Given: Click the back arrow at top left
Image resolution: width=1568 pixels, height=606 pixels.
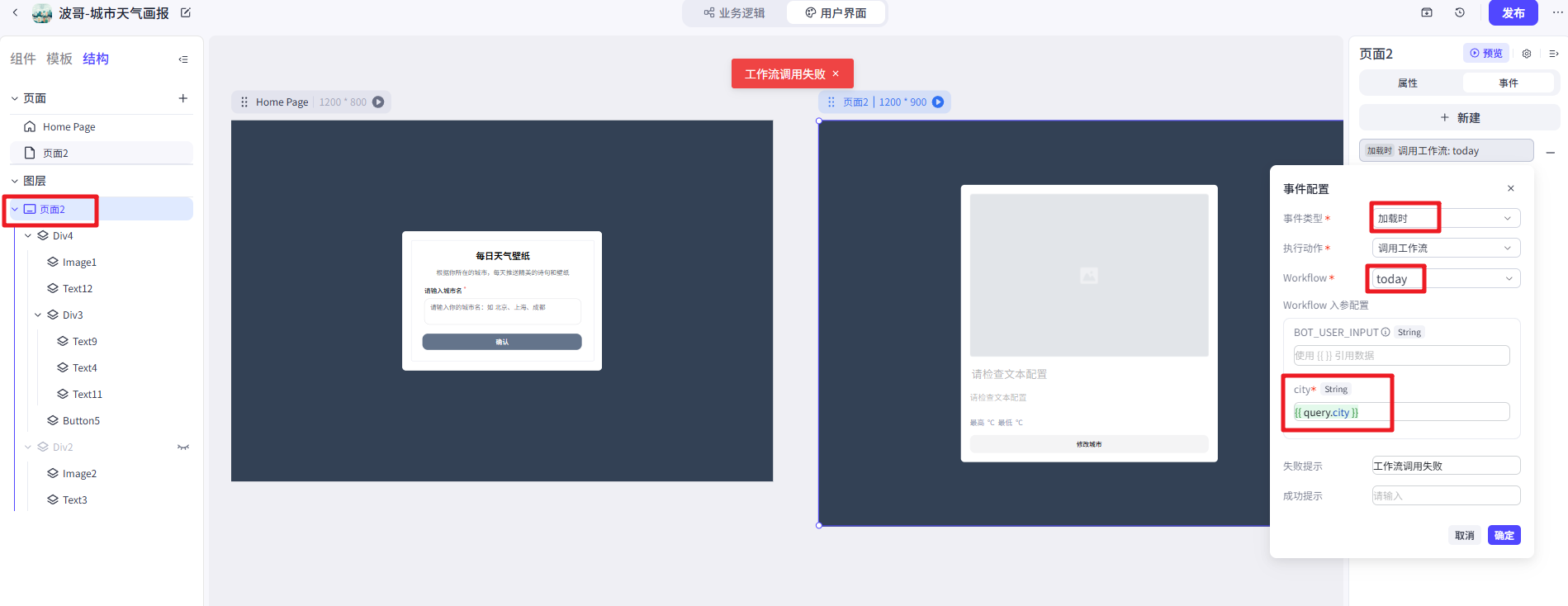Looking at the screenshot, I should tap(15, 12).
